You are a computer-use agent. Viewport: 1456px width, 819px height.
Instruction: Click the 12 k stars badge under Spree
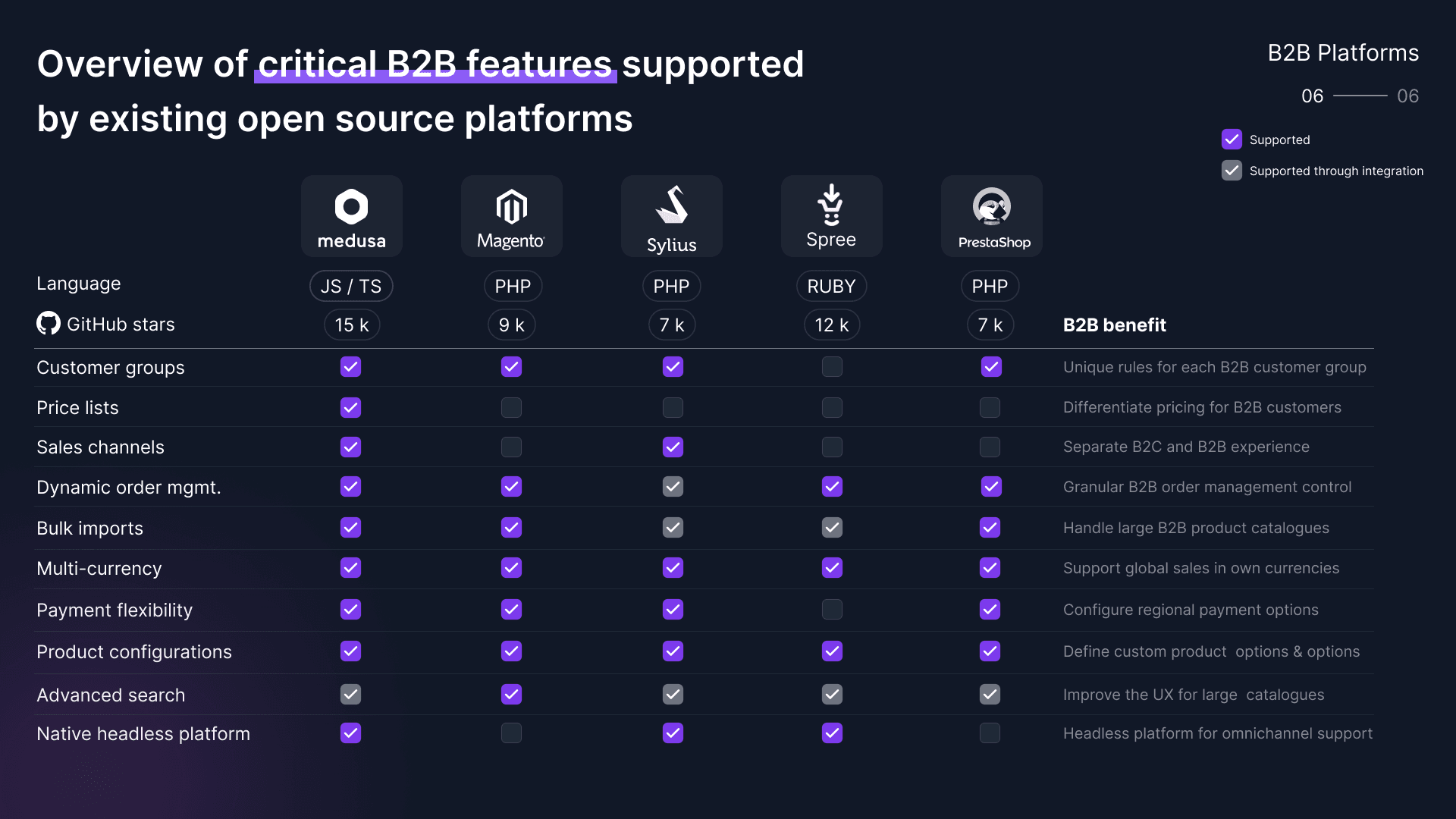pyautogui.click(x=831, y=325)
